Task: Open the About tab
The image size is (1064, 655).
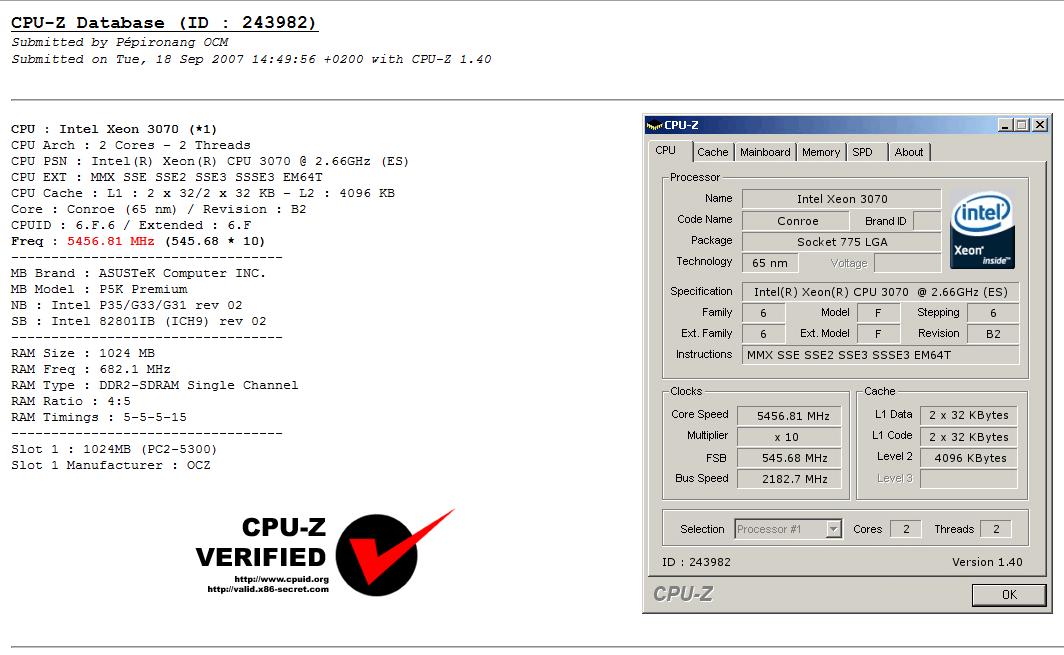Action: 909,152
